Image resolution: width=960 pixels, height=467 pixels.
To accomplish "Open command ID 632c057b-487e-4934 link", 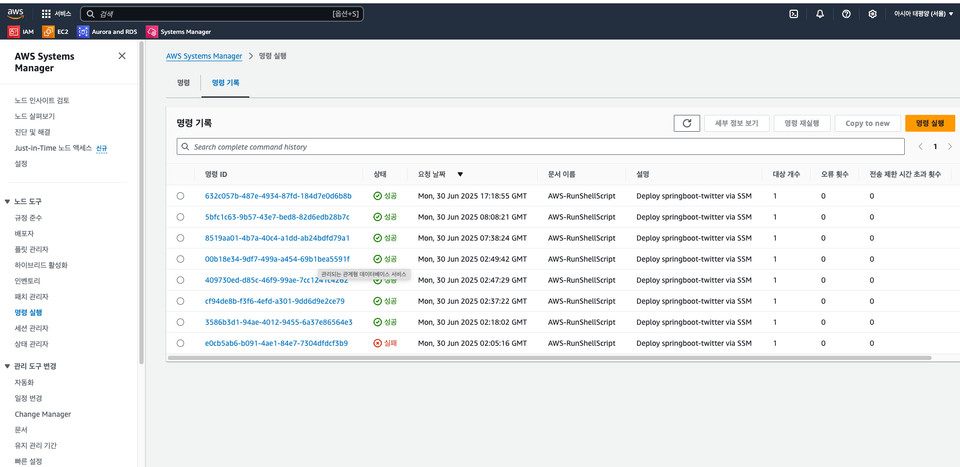I will click(x=278, y=196).
